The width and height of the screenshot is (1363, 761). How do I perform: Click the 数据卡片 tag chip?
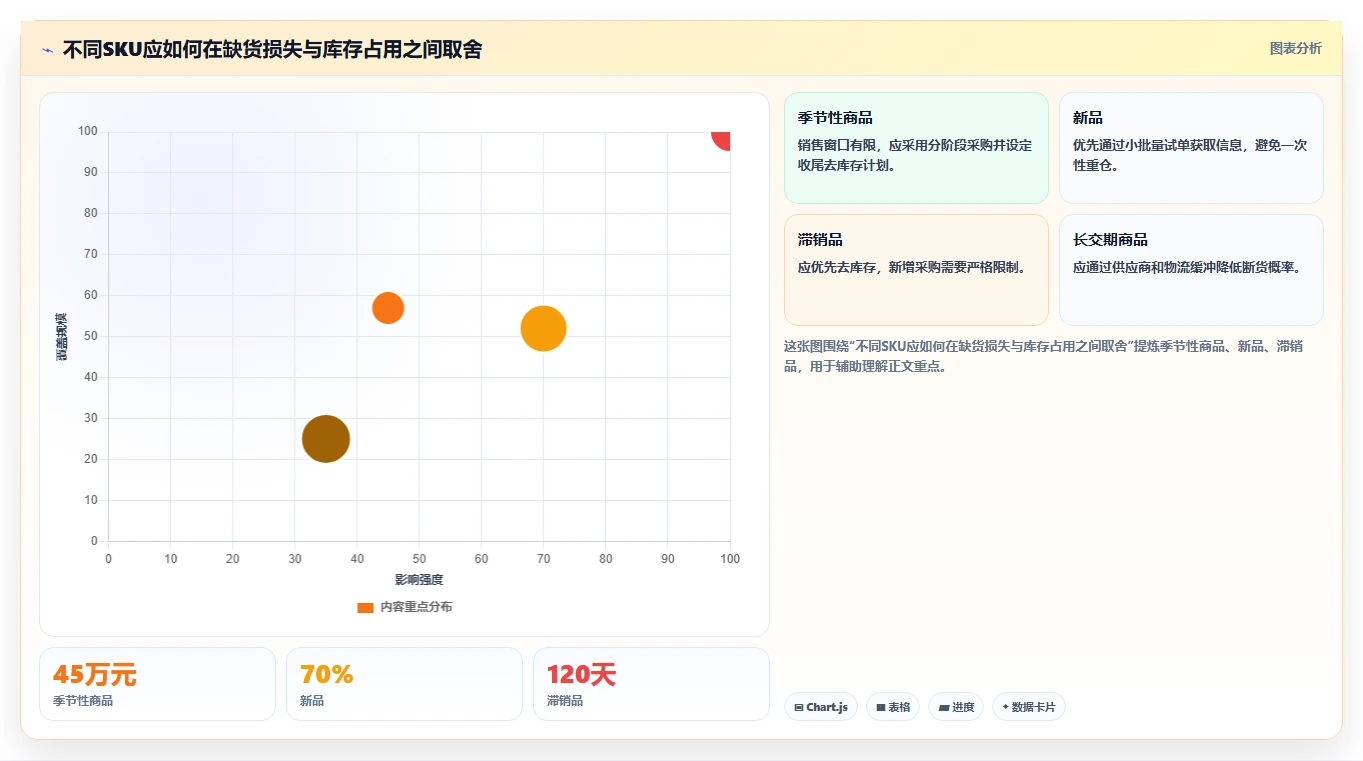(1029, 707)
